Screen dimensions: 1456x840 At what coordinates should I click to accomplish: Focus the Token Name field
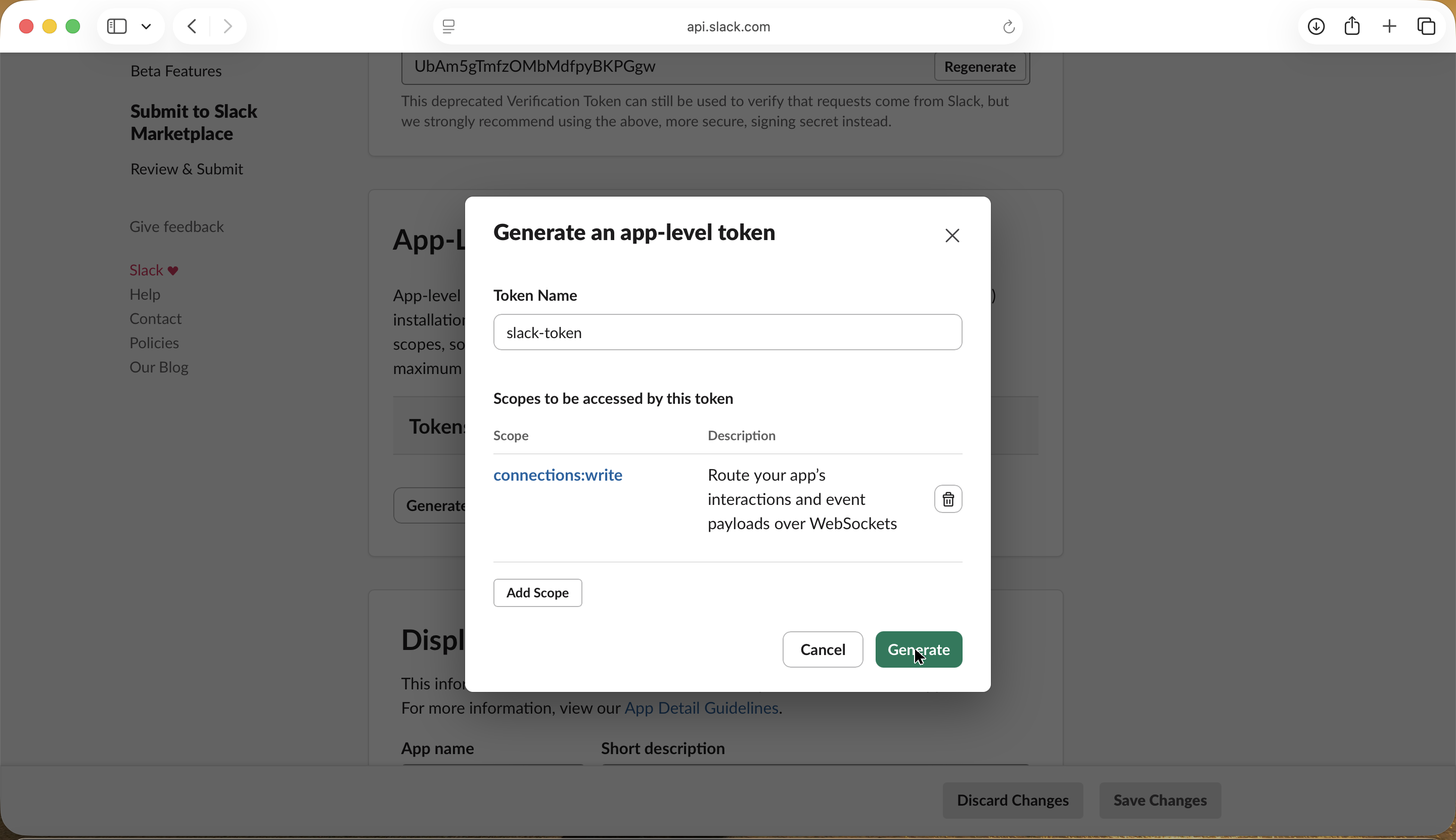tap(727, 332)
